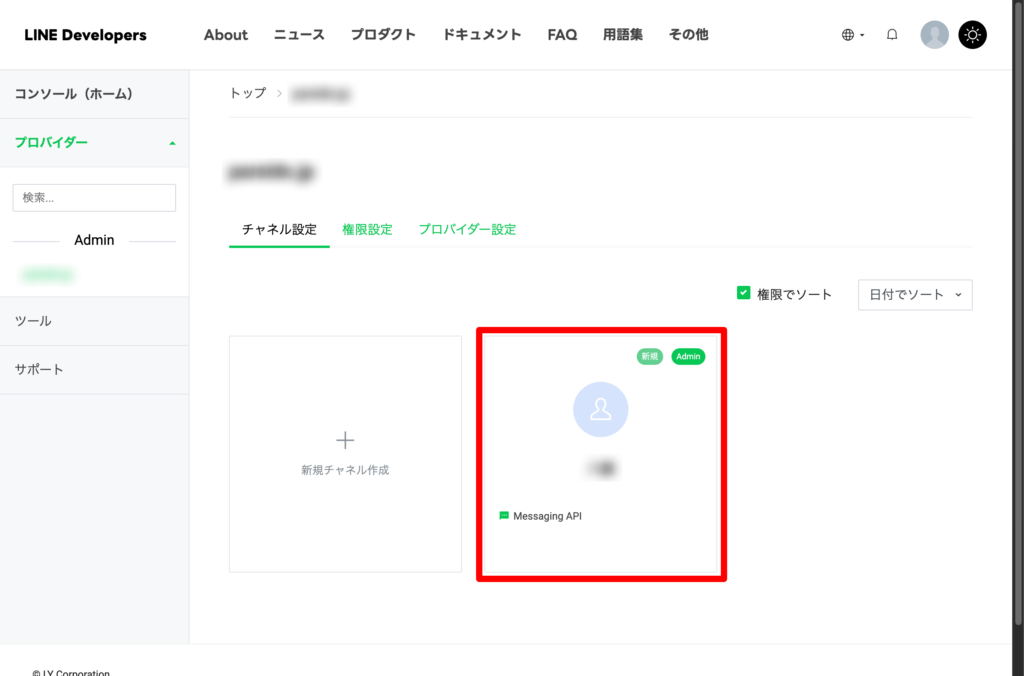
Task: Click the 新規 badge on channel card
Action: pyautogui.click(x=649, y=357)
